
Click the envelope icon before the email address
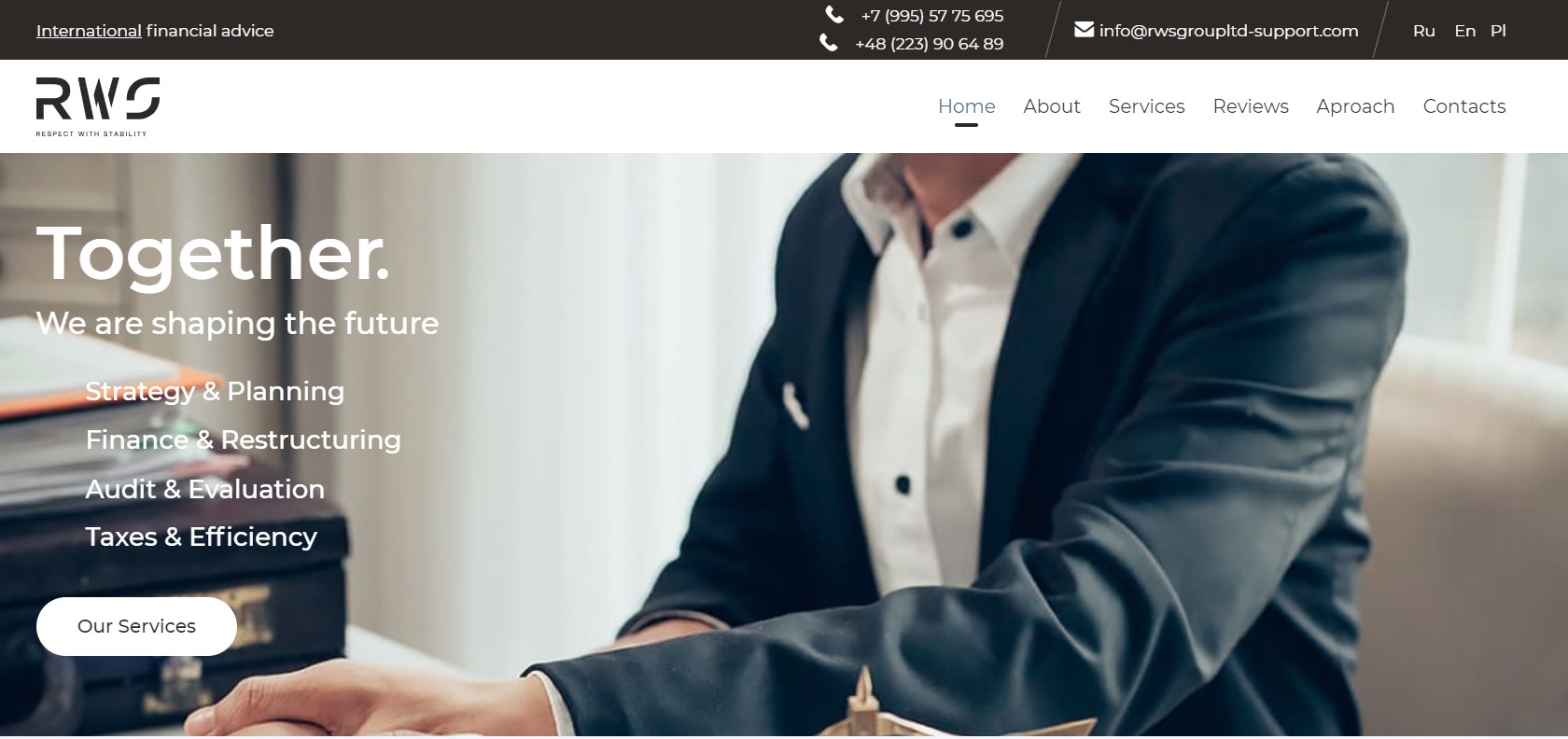click(x=1084, y=30)
